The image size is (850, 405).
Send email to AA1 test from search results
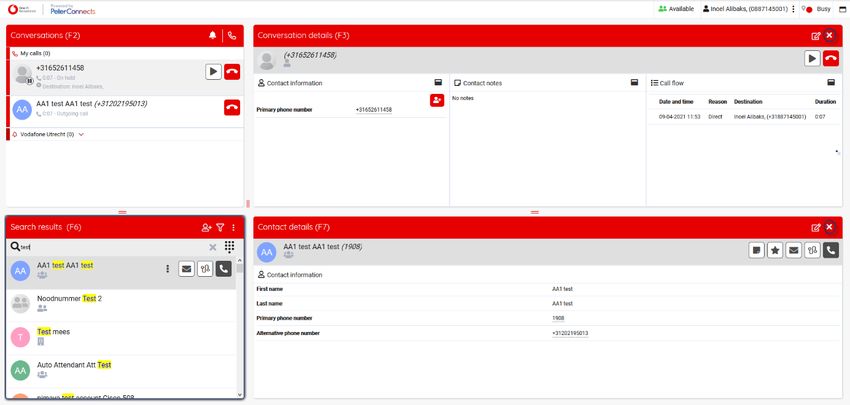[186, 269]
